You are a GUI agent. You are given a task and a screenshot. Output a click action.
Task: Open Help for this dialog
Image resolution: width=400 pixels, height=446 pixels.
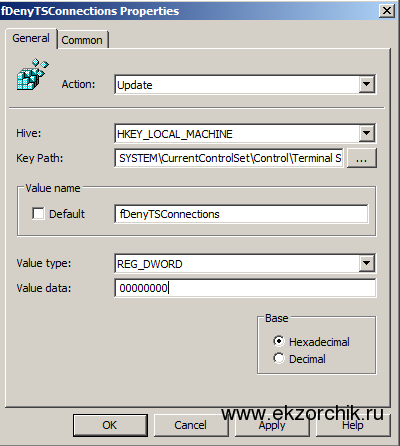click(353, 426)
